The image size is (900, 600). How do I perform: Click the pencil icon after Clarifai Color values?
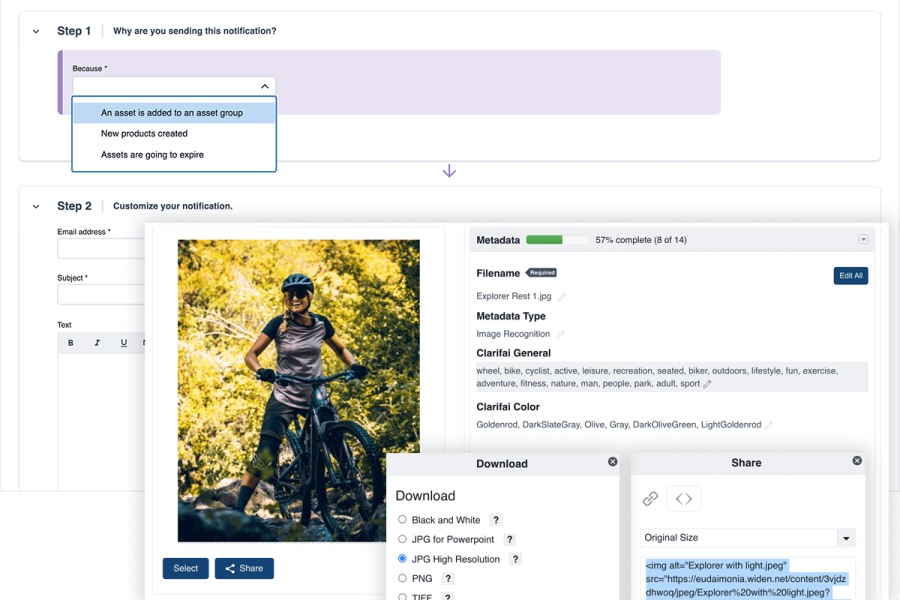click(x=770, y=425)
